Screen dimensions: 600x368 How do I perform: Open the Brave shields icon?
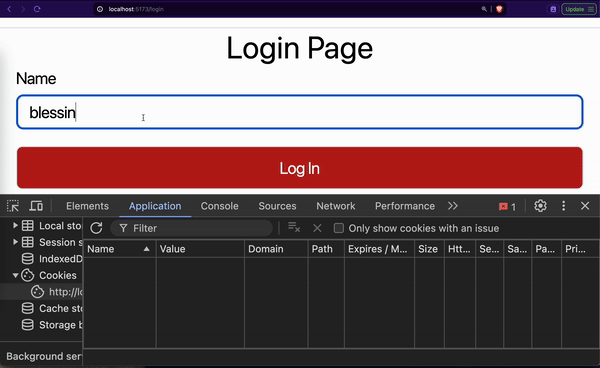click(x=499, y=9)
